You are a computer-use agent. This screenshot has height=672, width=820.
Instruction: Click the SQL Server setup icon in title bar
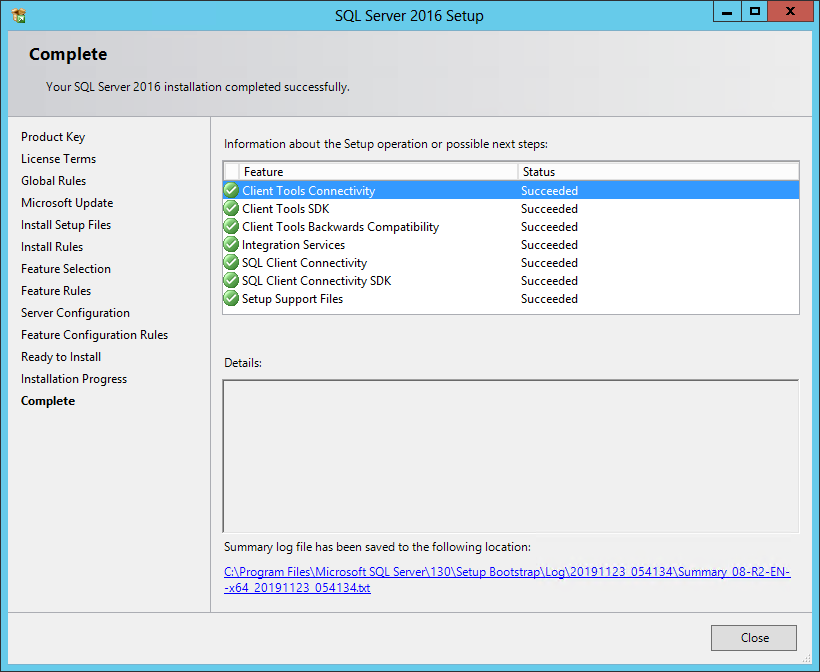point(19,16)
